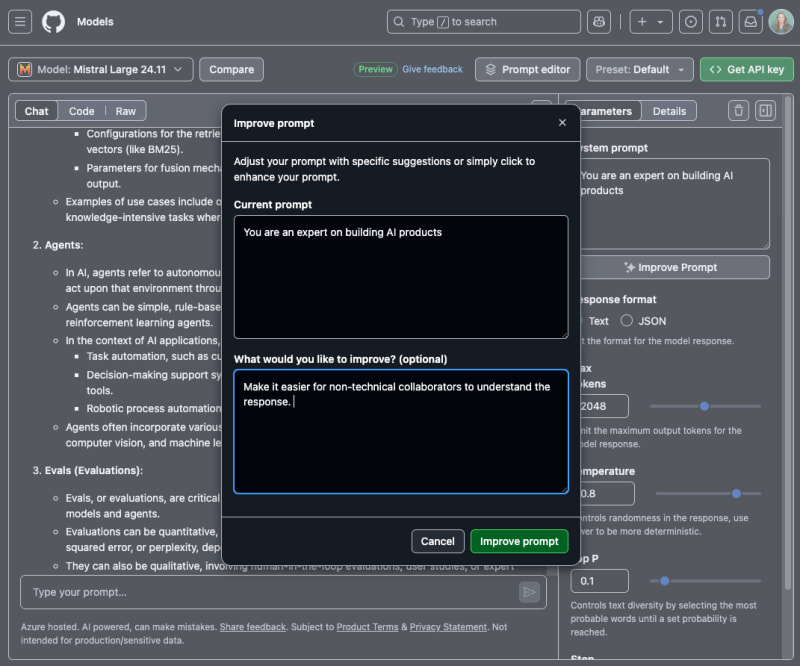800x666 pixels.
Task: Open Copilot from the header icon
Action: pyautogui.click(x=598, y=22)
